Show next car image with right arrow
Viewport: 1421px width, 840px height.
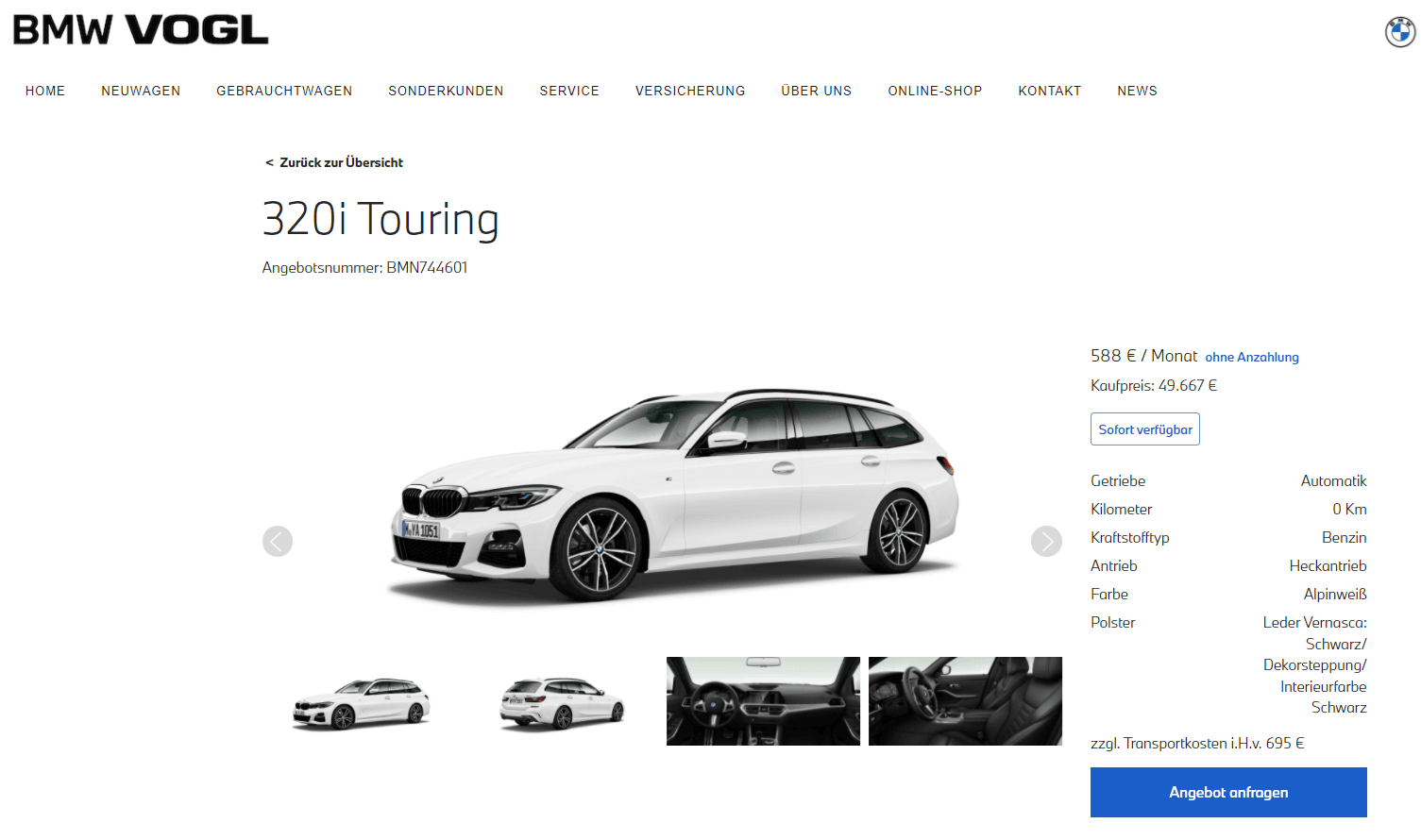coord(1046,541)
